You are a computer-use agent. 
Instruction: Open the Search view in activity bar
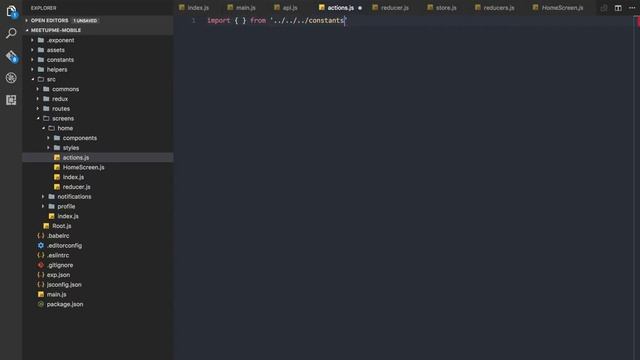click(x=11, y=33)
